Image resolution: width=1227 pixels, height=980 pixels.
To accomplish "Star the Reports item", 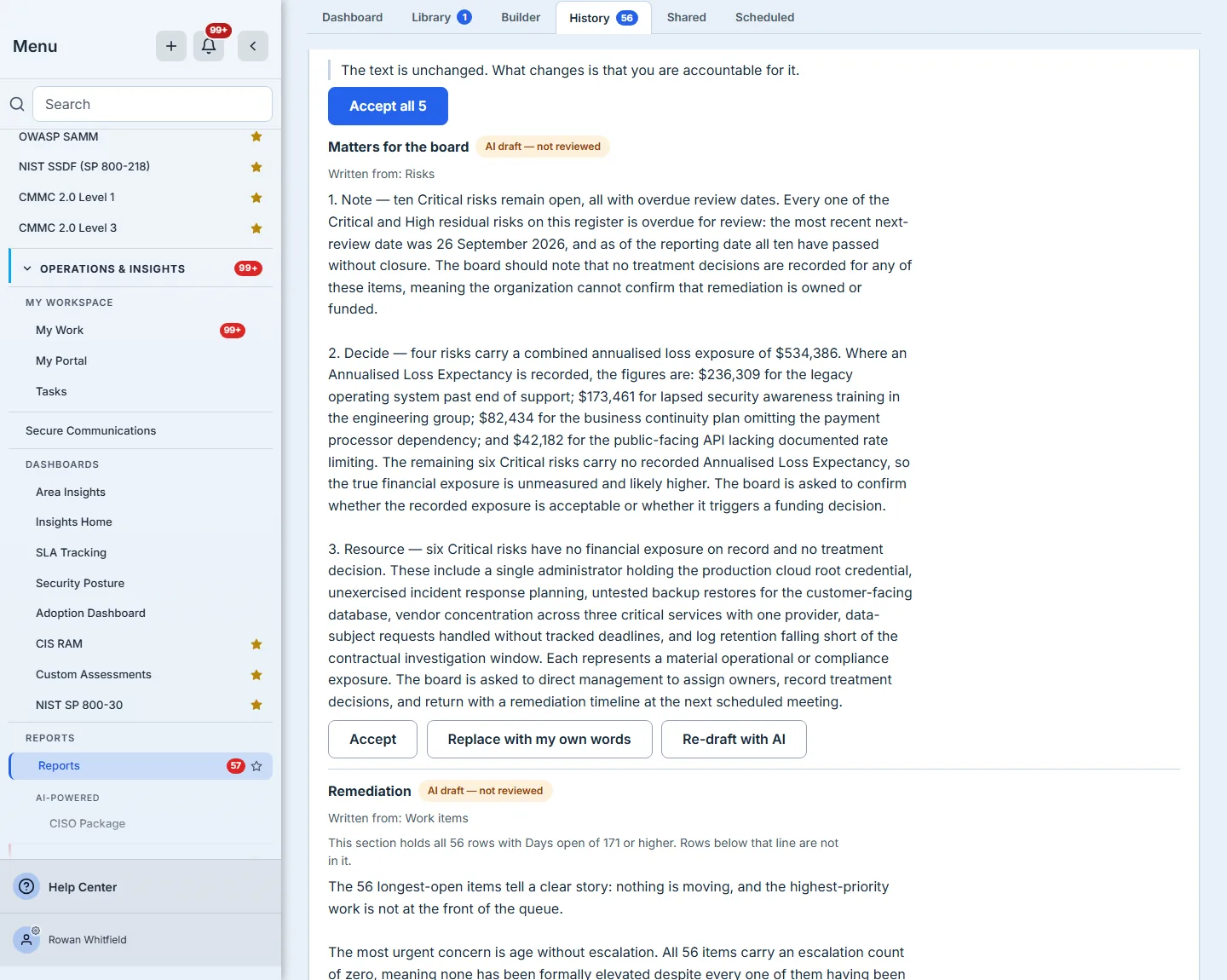I will (x=256, y=766).
